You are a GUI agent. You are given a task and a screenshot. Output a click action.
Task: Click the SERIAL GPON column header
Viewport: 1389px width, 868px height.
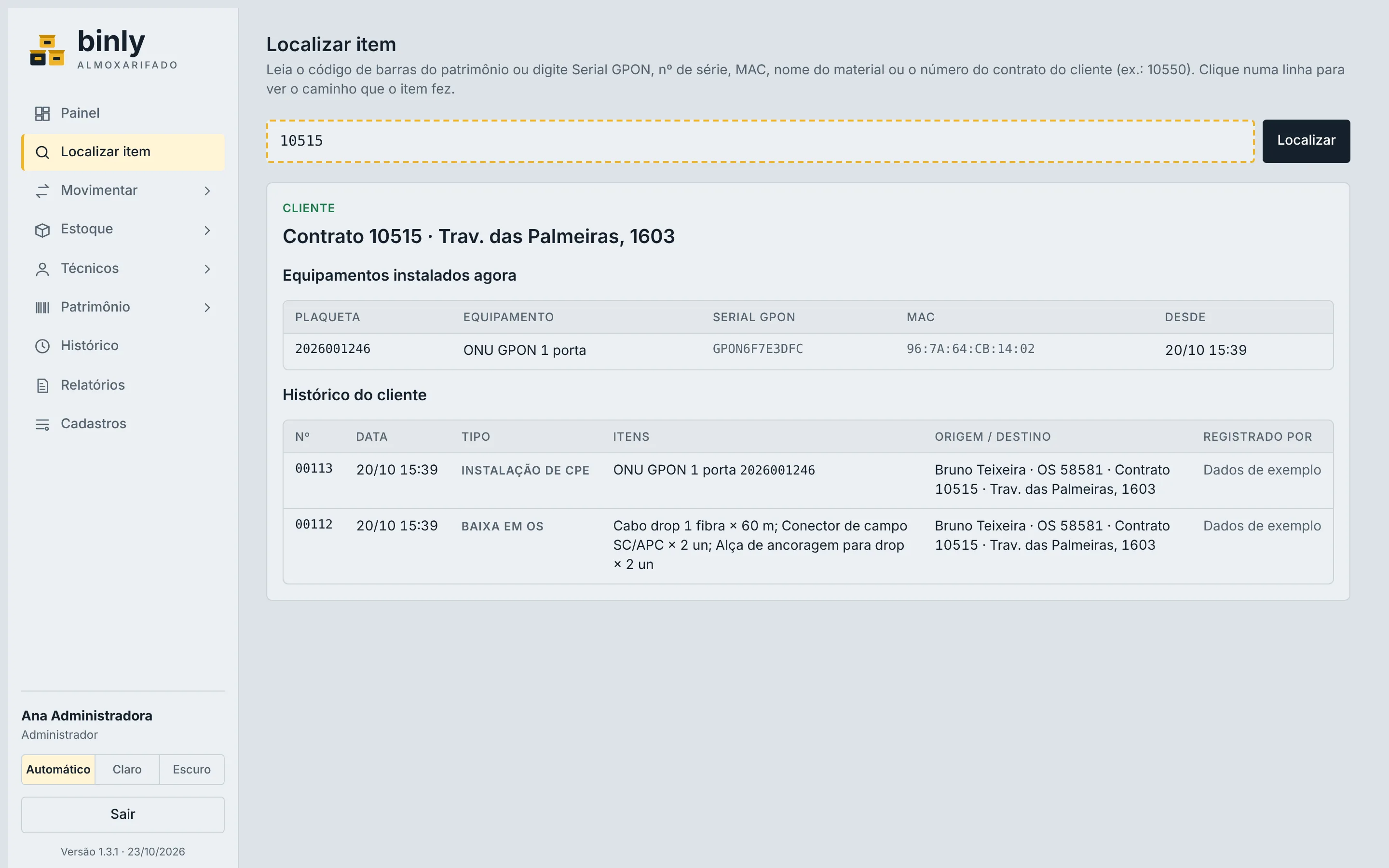pos(754,317)
